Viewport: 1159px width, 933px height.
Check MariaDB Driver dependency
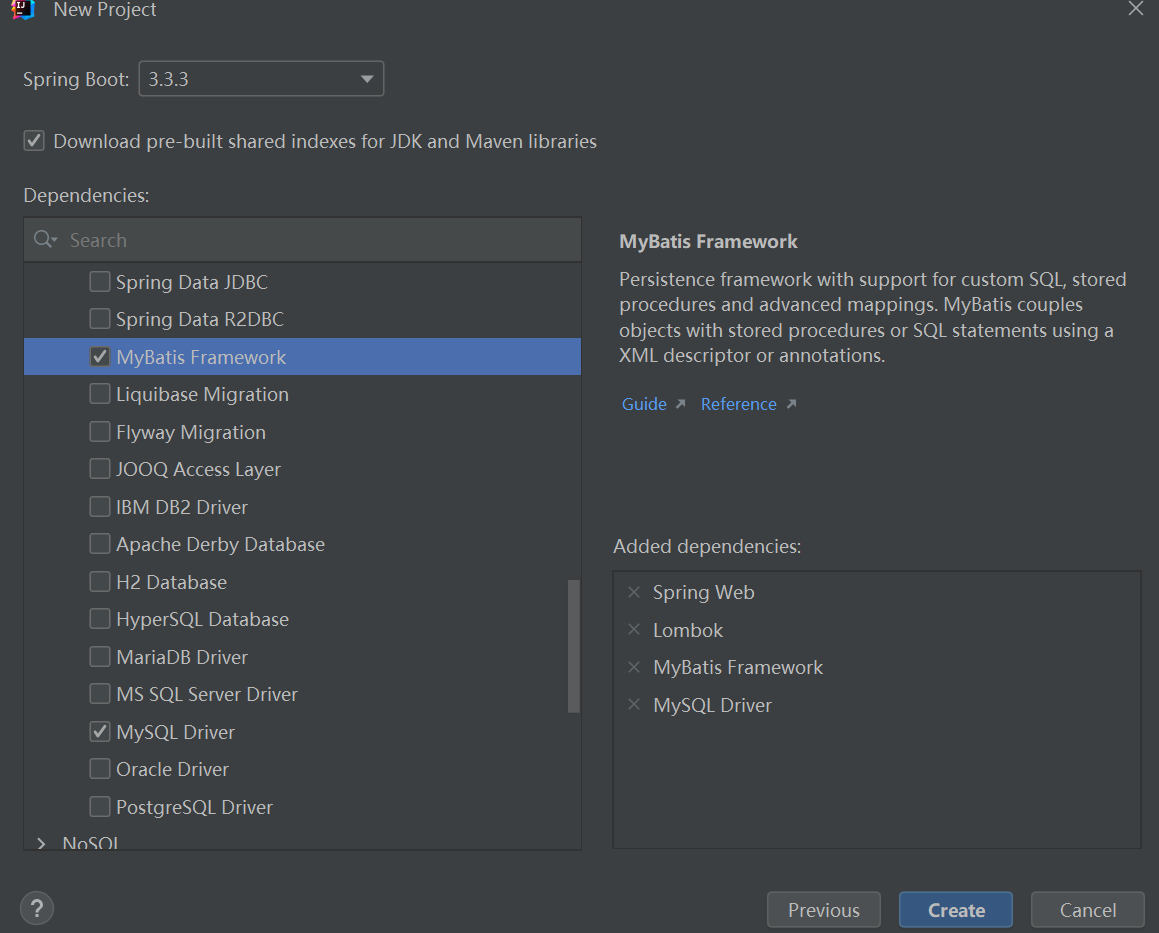tap(100, 657)
